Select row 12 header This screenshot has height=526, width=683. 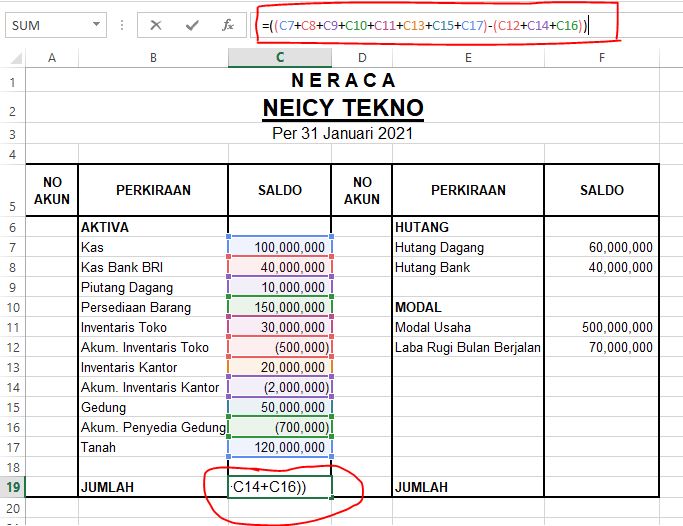(13, 347)
